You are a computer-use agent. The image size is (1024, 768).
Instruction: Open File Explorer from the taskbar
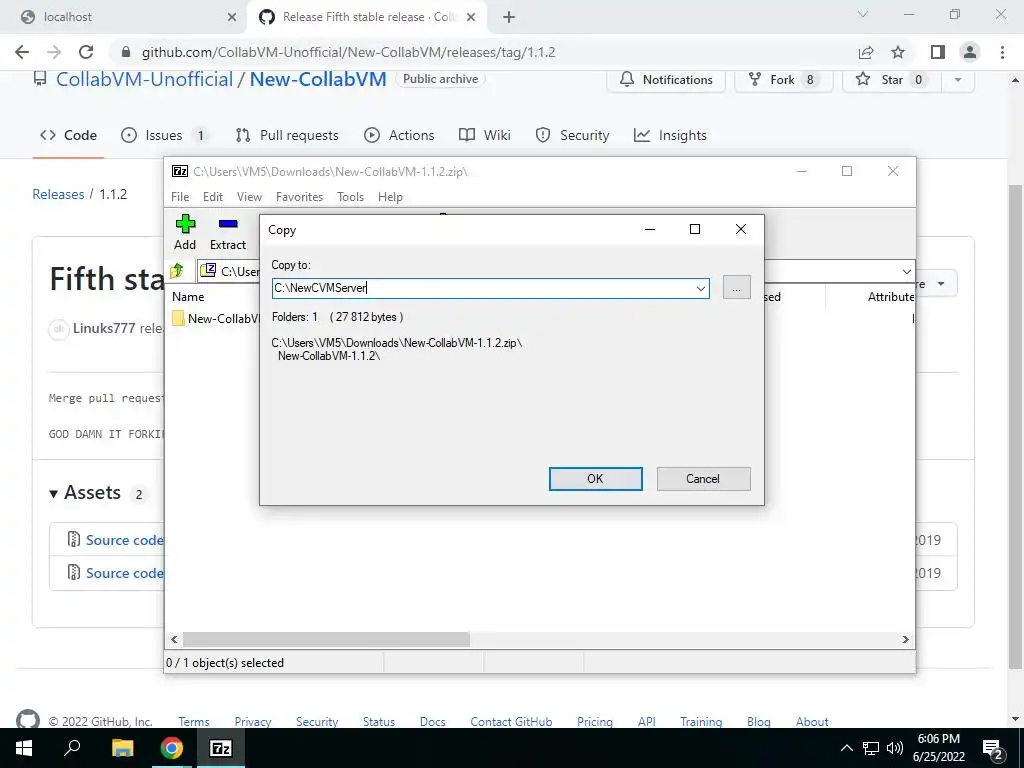click(122, 748)
